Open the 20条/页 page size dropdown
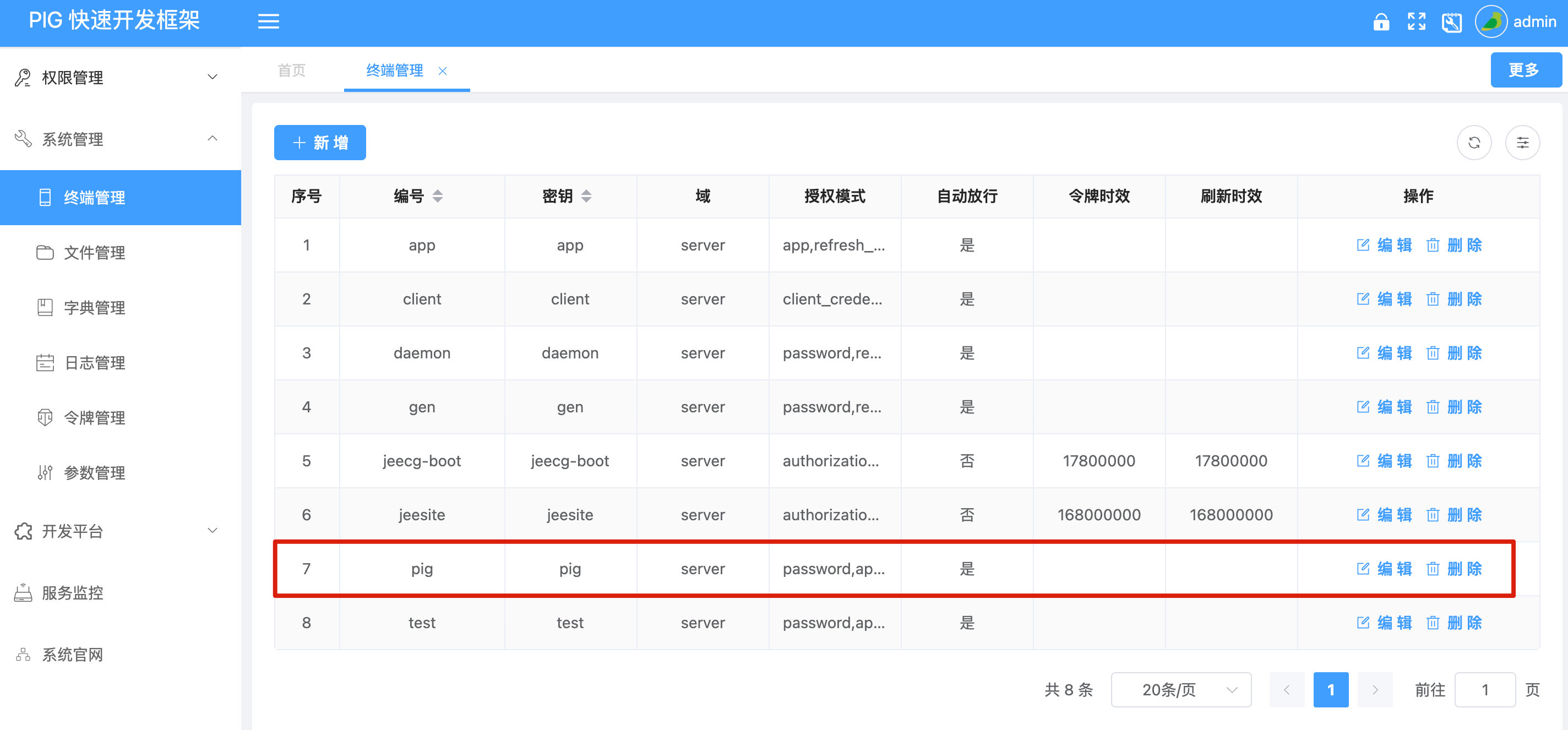The height and width of the screenshot is (730, 1568). (x=1180, y=690)
